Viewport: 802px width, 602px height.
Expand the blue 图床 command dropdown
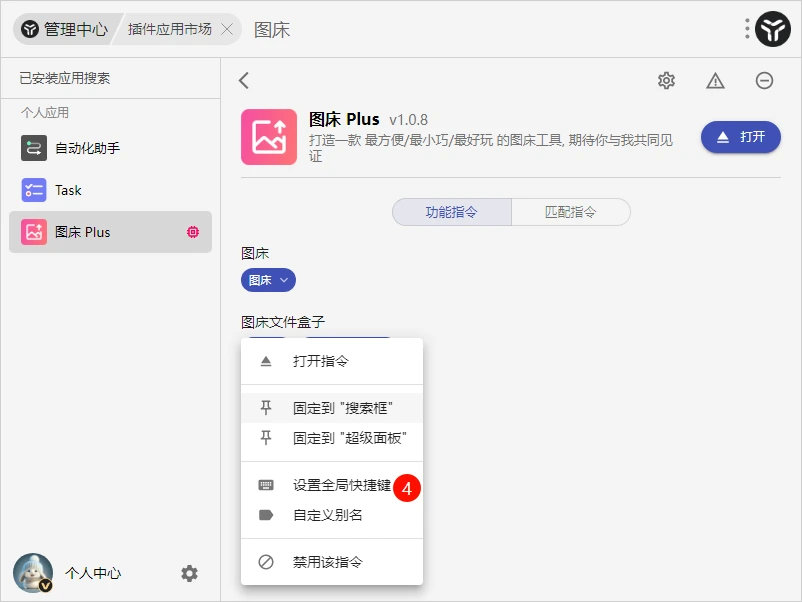[268, 280]
